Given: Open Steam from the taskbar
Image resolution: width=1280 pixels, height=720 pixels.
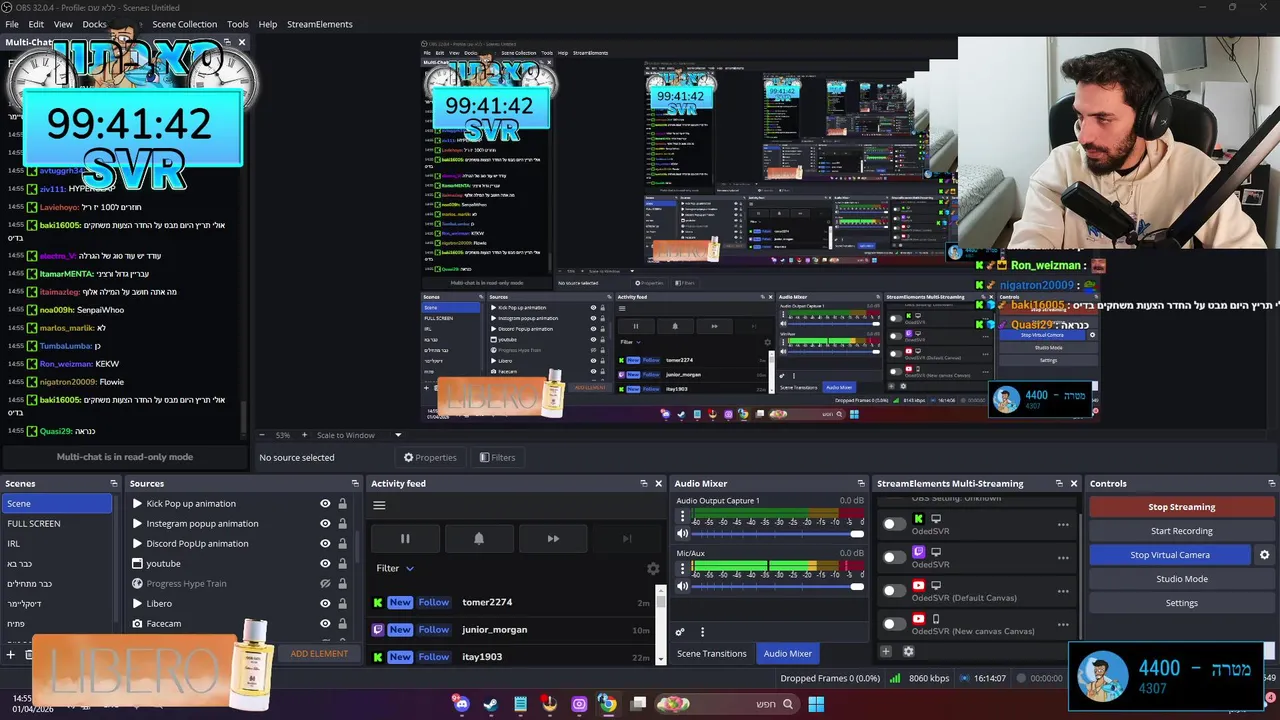Looking at the screenshot, I should [490, 704].
